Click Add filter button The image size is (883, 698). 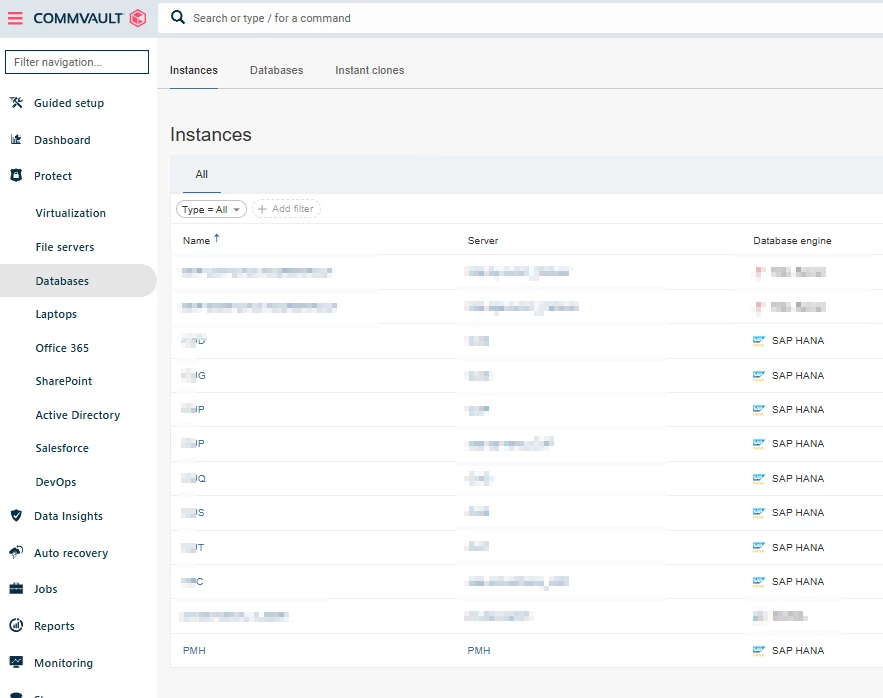click(x=286, y=209)
